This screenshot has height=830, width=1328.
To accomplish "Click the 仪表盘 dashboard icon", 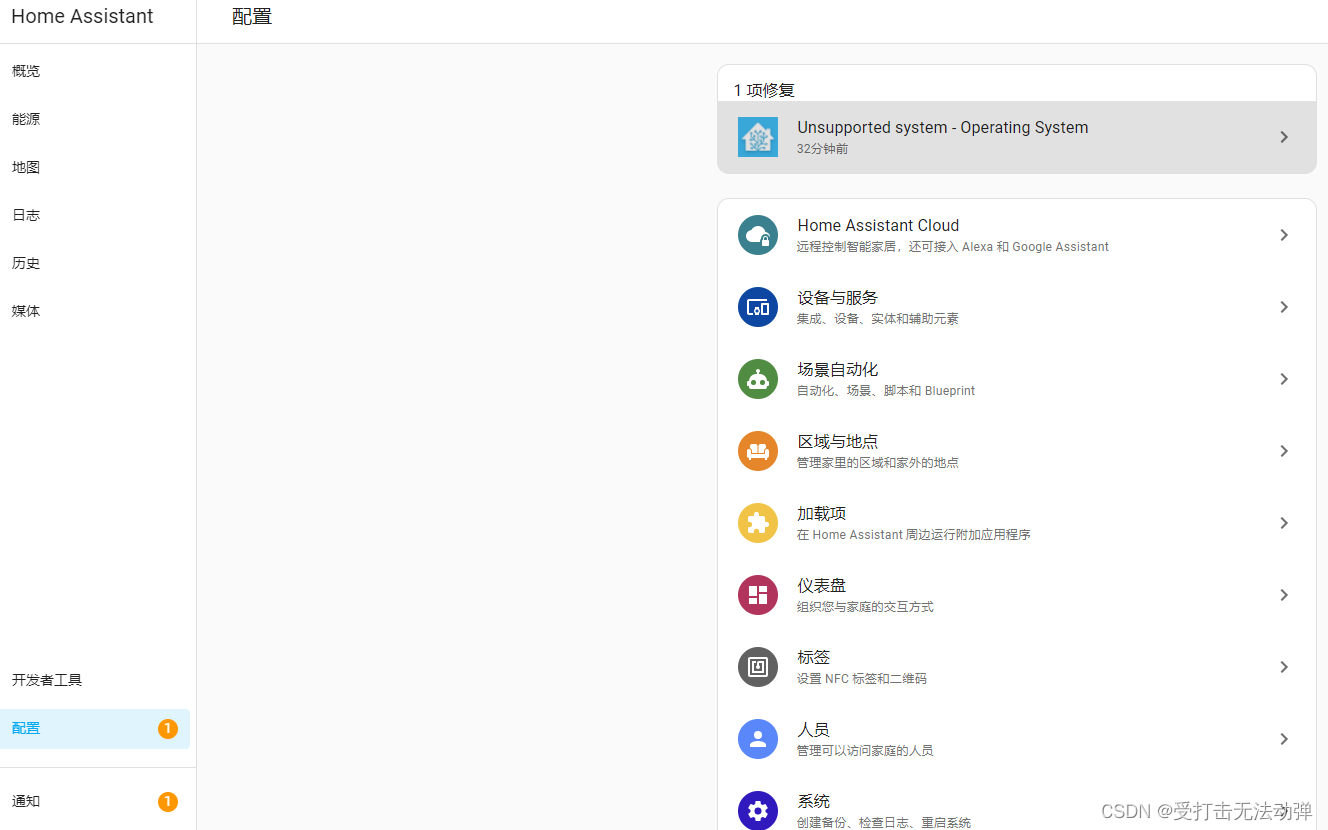I will click(x=758, y=595).
